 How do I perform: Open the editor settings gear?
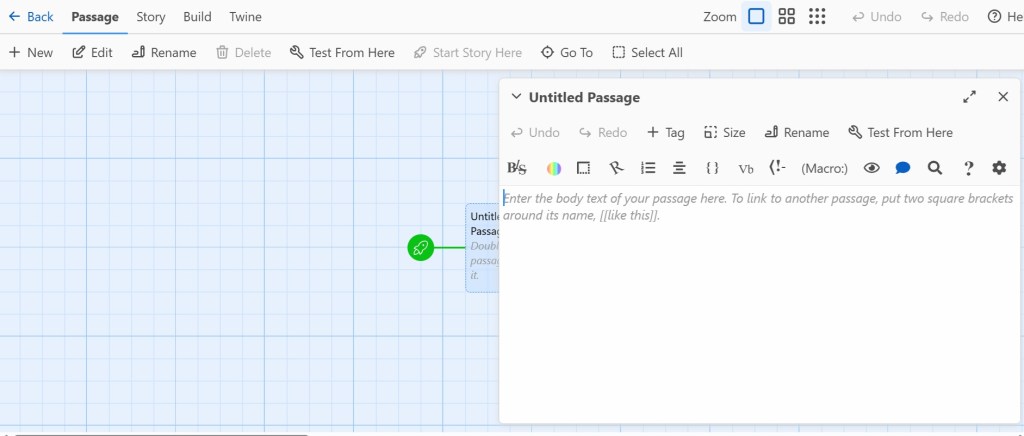tap(999, 168)
